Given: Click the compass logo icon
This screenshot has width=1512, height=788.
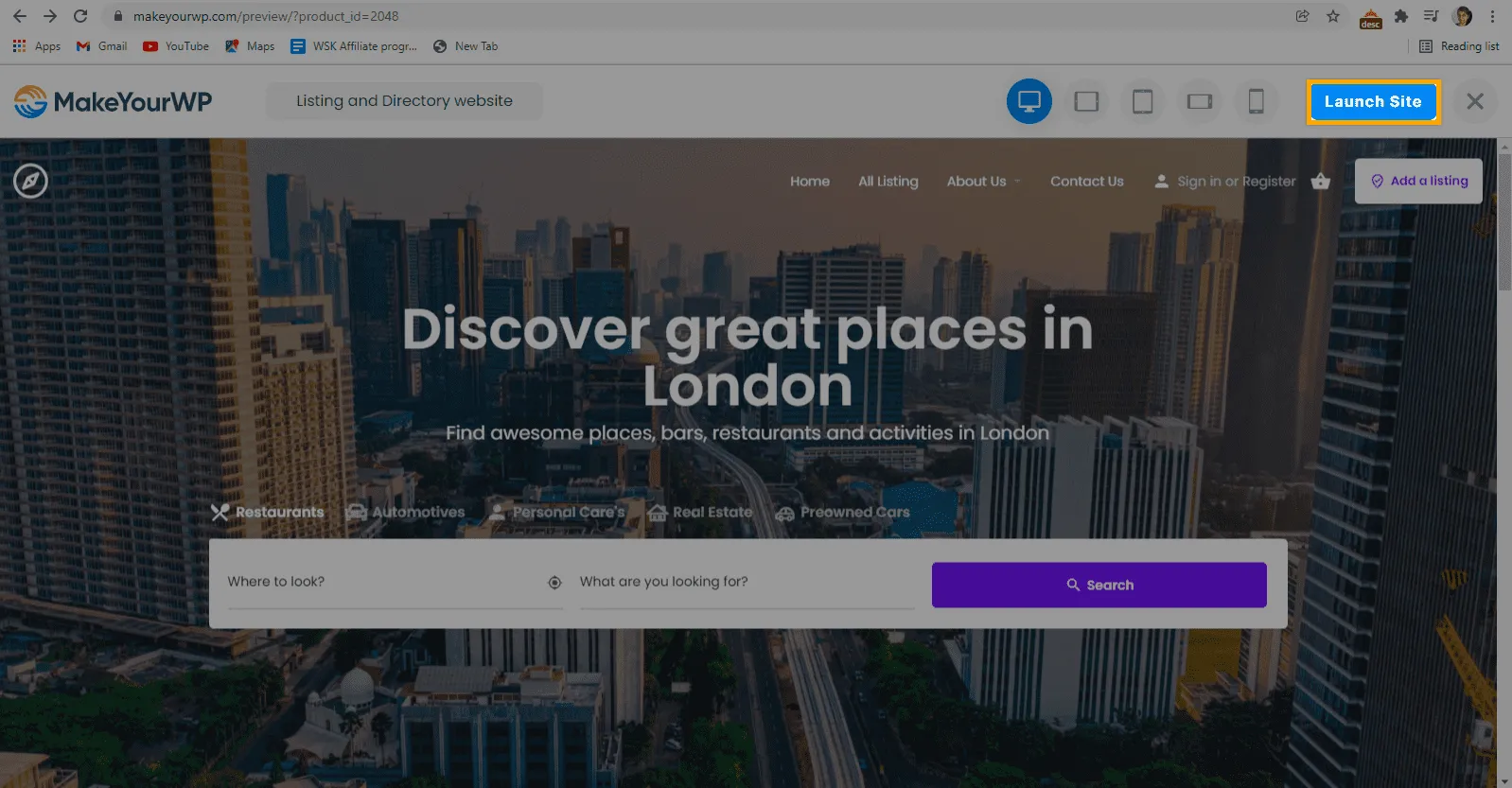Looking at the screenshot, I should point(30,181).
